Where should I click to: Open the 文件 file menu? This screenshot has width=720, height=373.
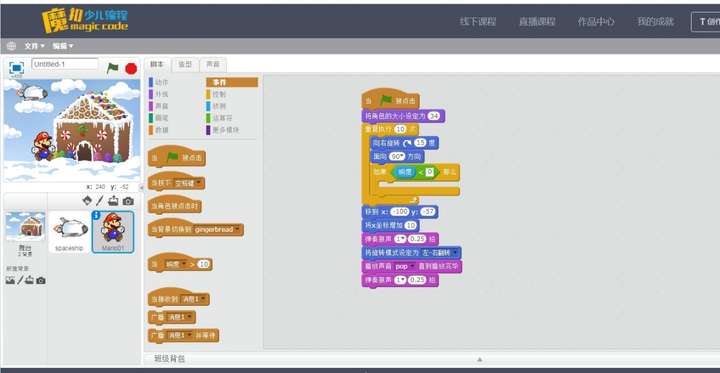pos(34,46)
